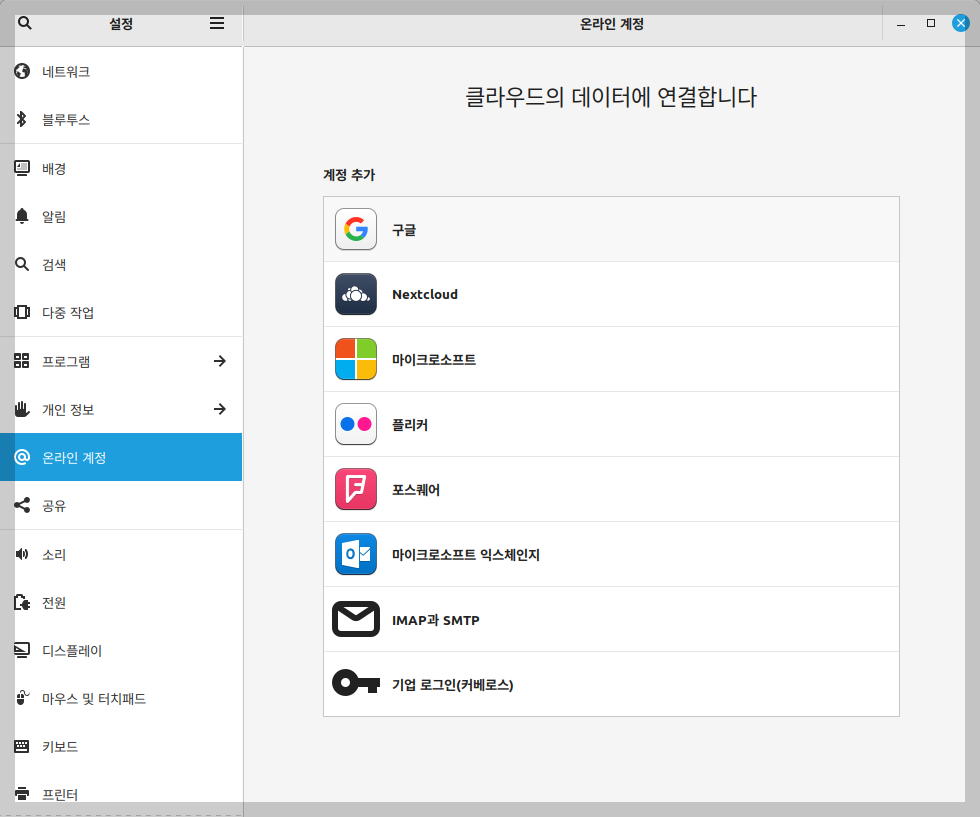Click the hand icon beside 개인 정보

[x=22, y=409]
